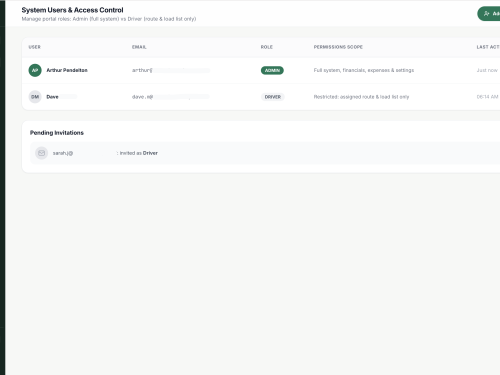This screenshot has height=375, width=500.
Task: Click the ADMIN role badge
Action: point(272,70)
